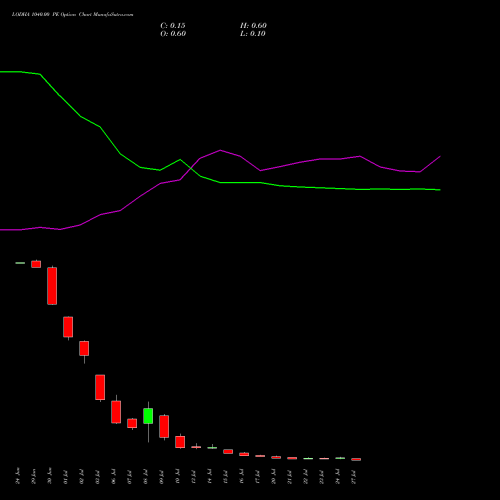
Task: Click the '01 Jul' date label on the axis
Action: coord(66,477)
